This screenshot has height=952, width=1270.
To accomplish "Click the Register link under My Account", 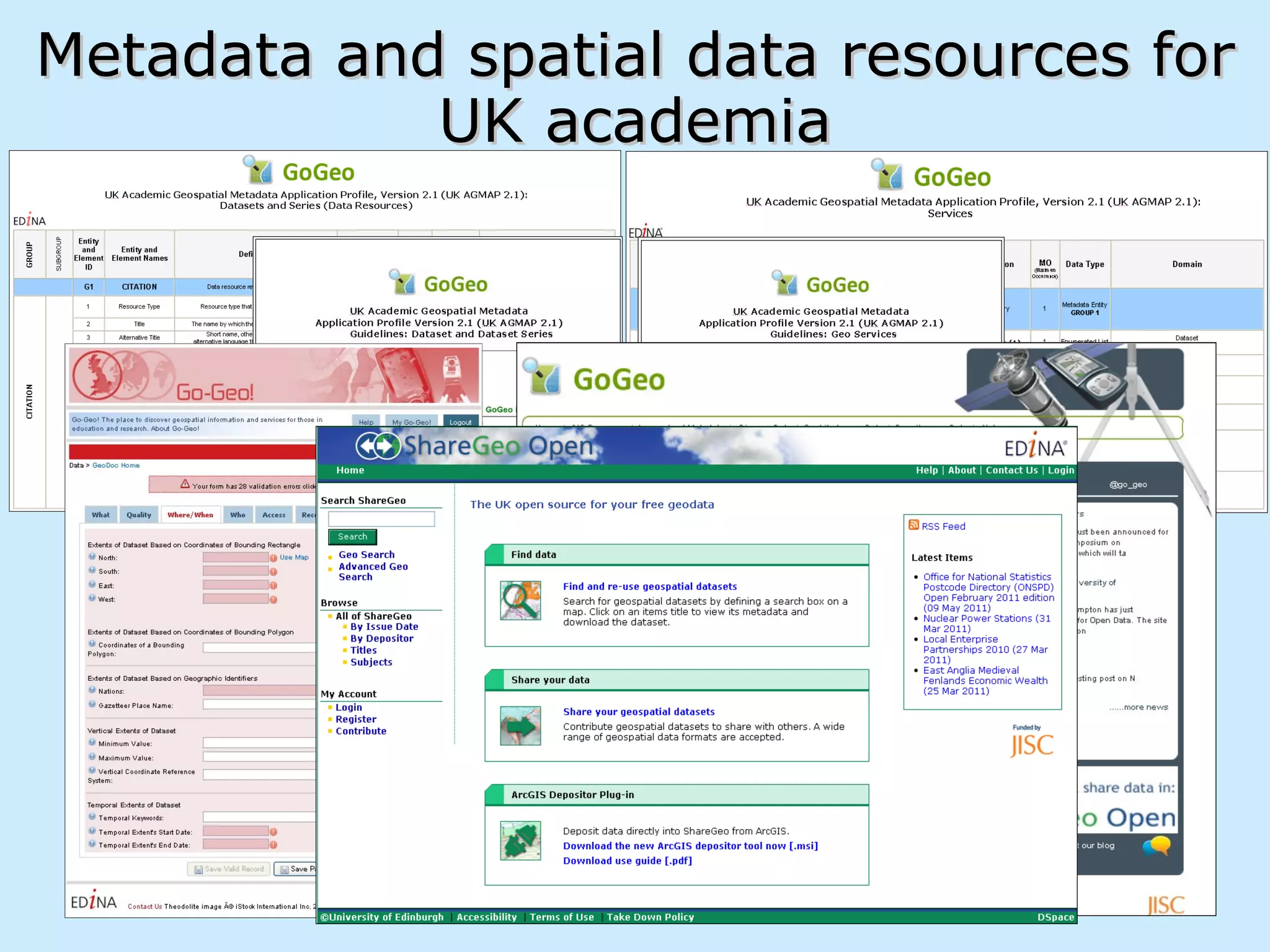I will pyautogui.click(x=356, y=719).
